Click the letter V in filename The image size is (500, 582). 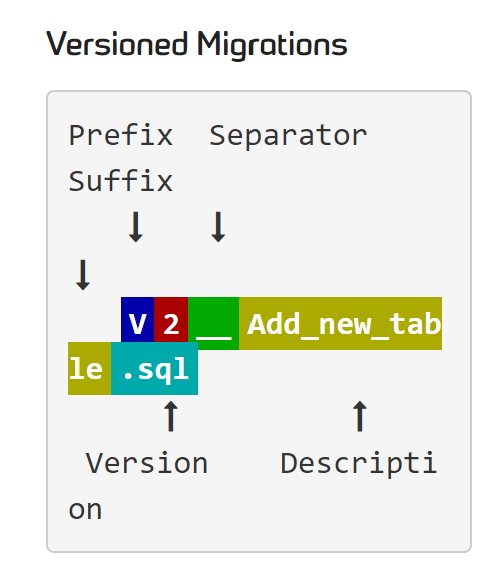137,324
